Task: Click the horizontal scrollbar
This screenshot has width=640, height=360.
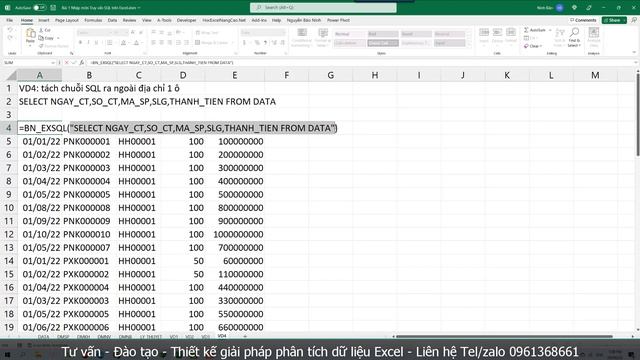Action: pos(504,337)
